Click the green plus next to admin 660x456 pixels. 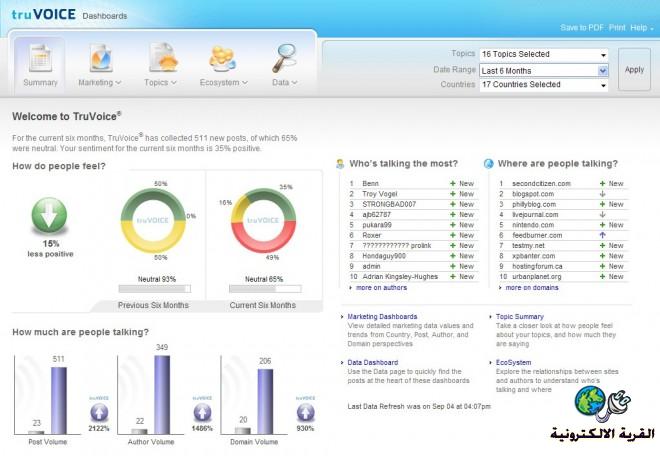click(453, 266)
